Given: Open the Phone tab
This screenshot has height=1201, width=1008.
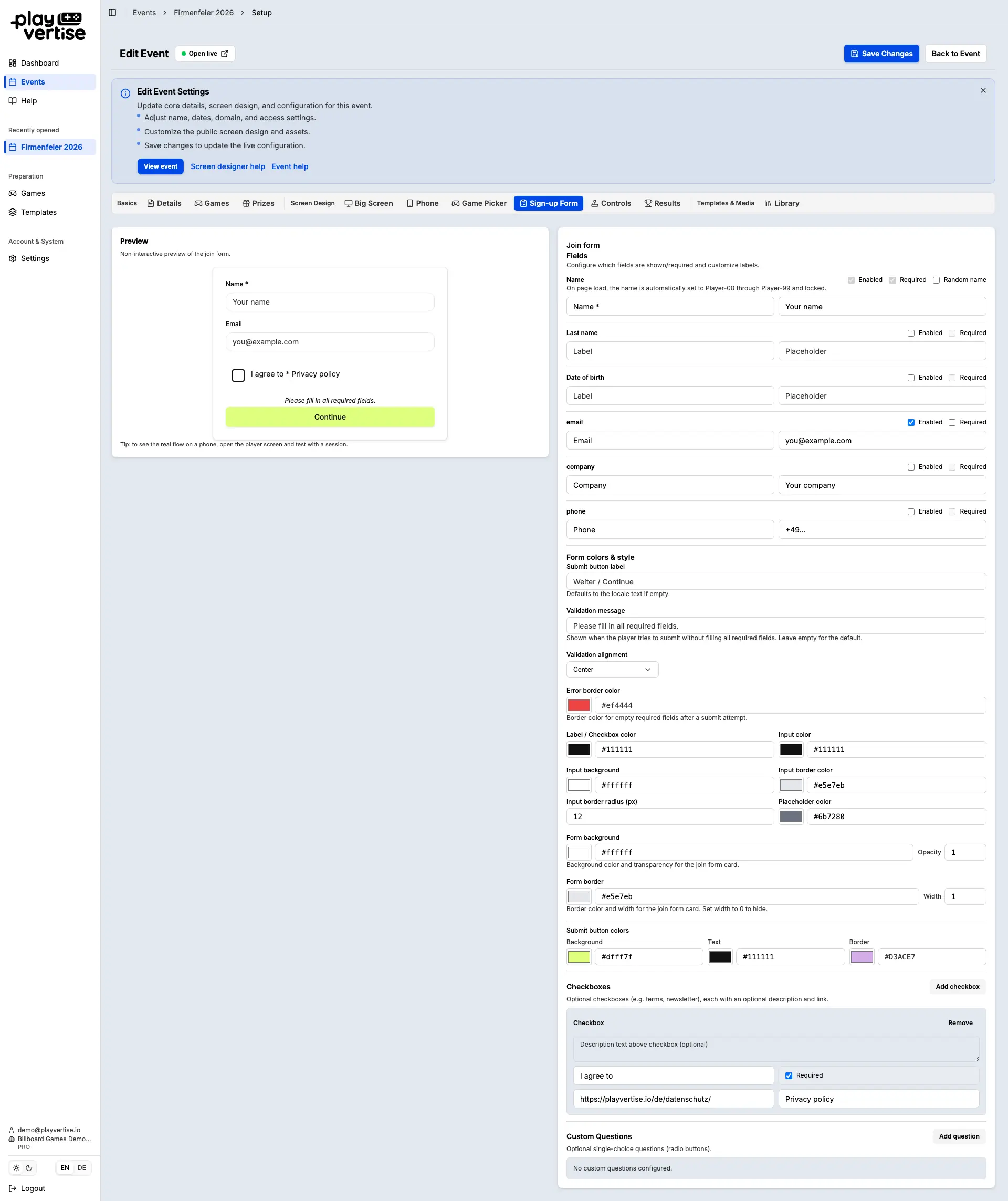Looking at the screenshot, I should 423,203.
